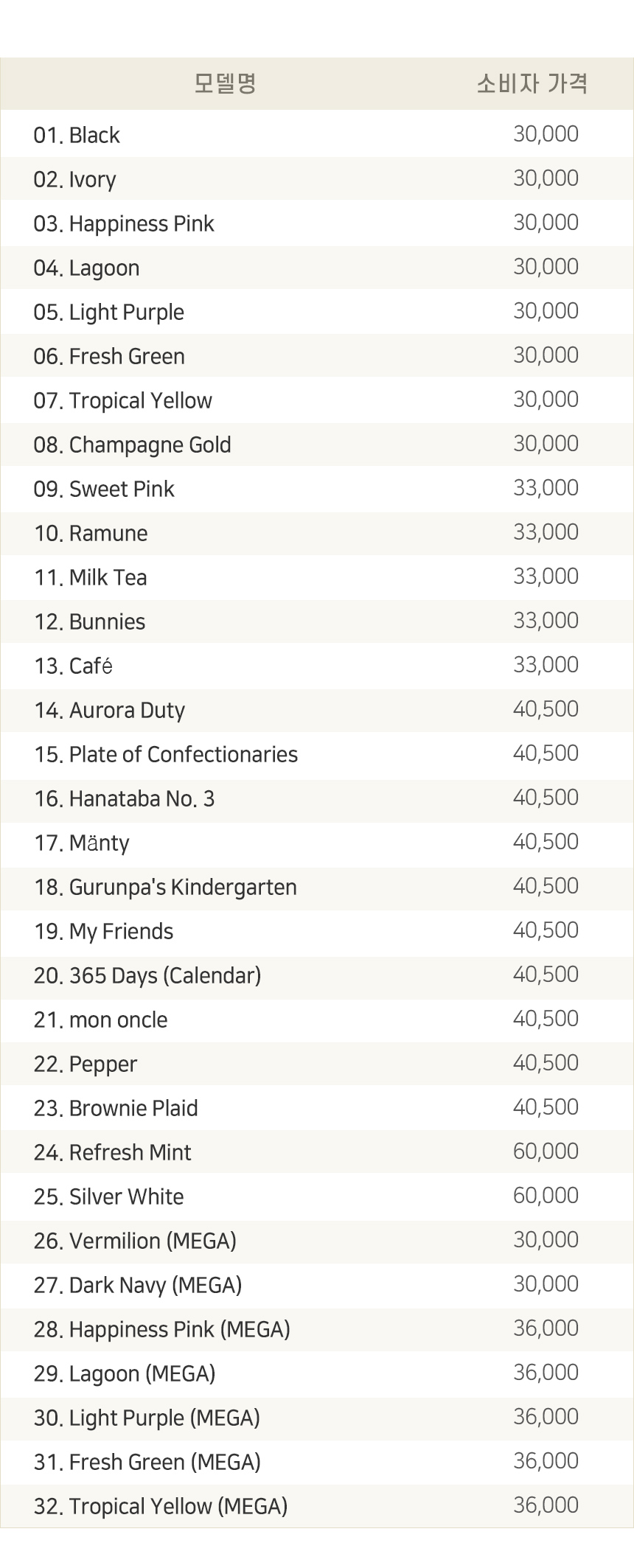Viewport: 634px width, 1568px height.
Task: Click the 10. Ramune model name
Action: point(91,533)
